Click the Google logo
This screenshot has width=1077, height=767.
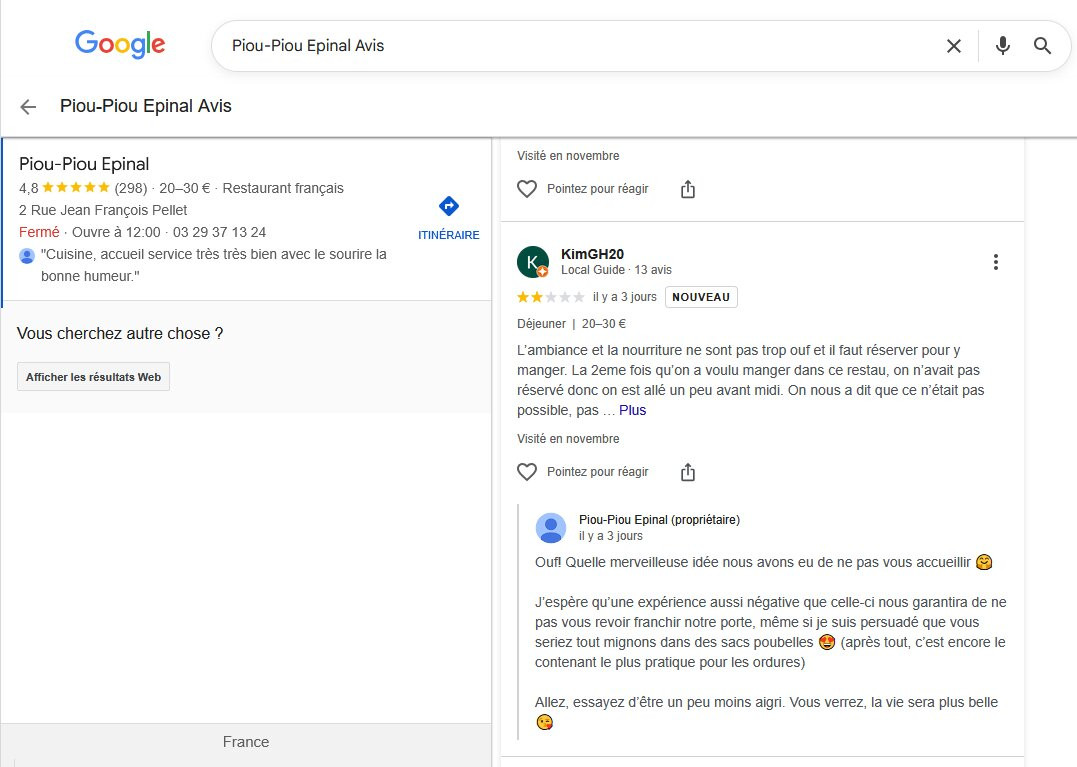(120, 44)
